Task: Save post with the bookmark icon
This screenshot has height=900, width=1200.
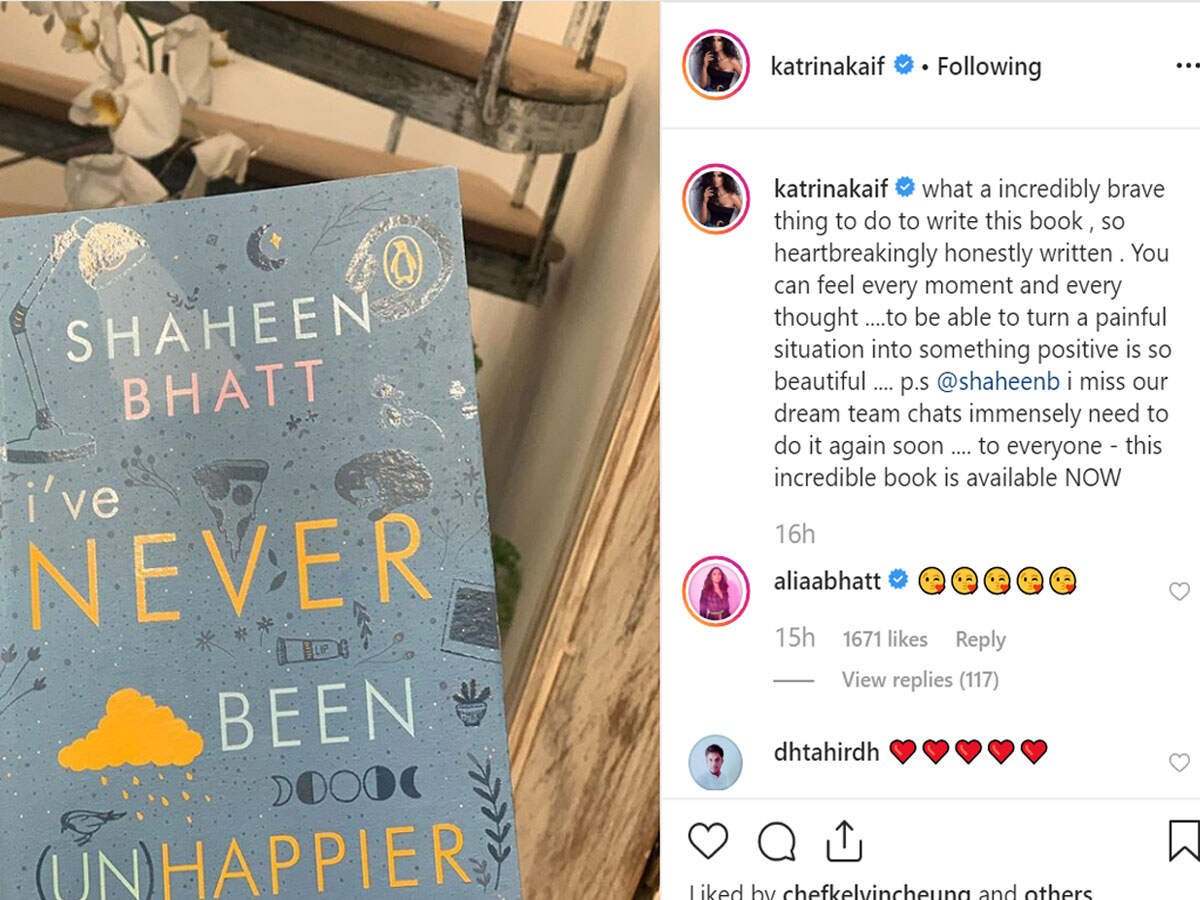Action: click(1184, 841)
